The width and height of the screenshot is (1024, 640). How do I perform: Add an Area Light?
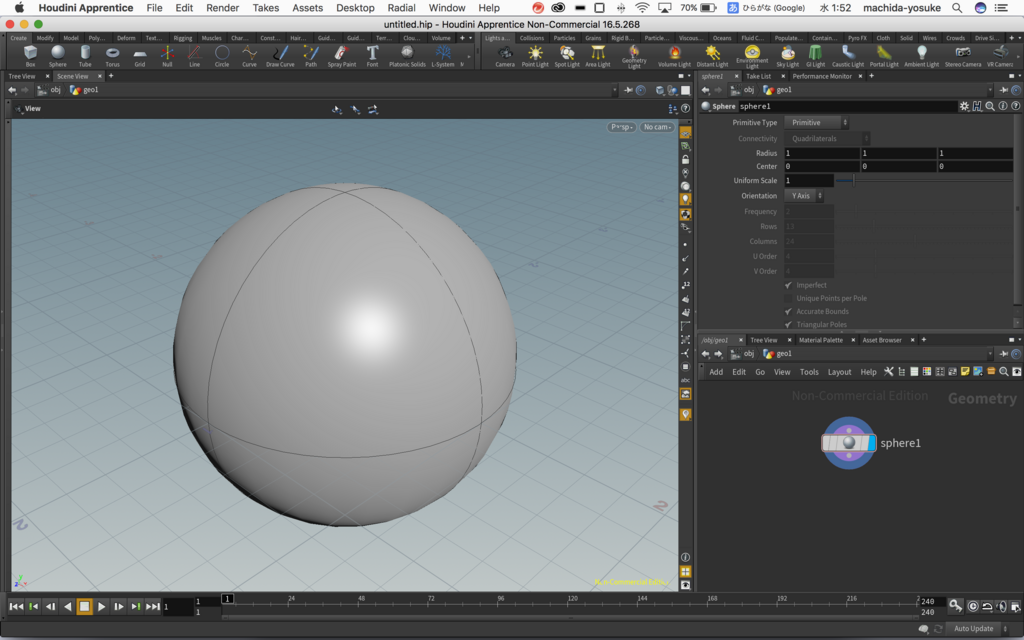tap(598, 56)
